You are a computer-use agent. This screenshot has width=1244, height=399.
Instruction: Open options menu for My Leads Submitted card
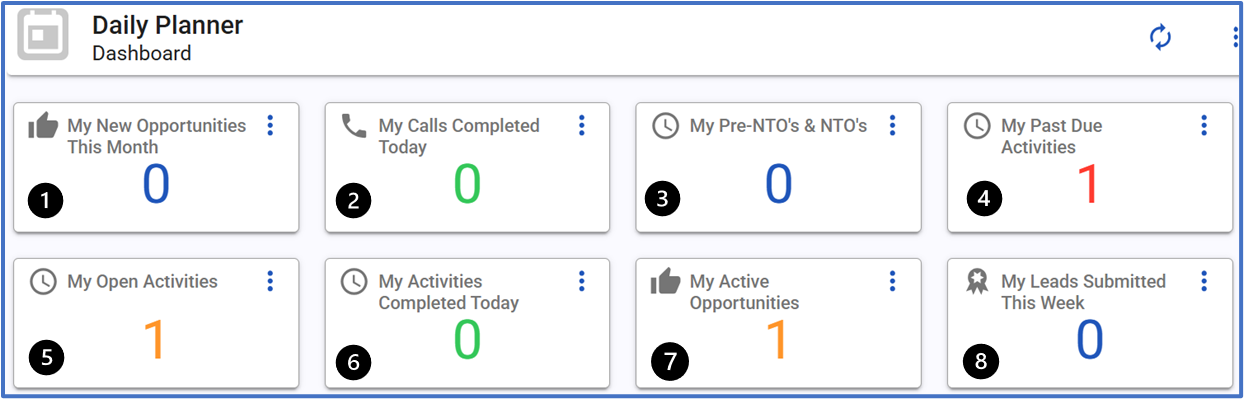coord(1204,281)
